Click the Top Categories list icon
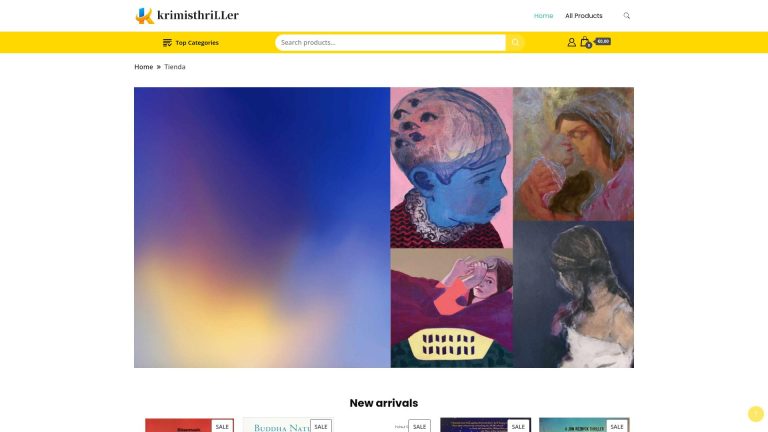 click(167, 43)
